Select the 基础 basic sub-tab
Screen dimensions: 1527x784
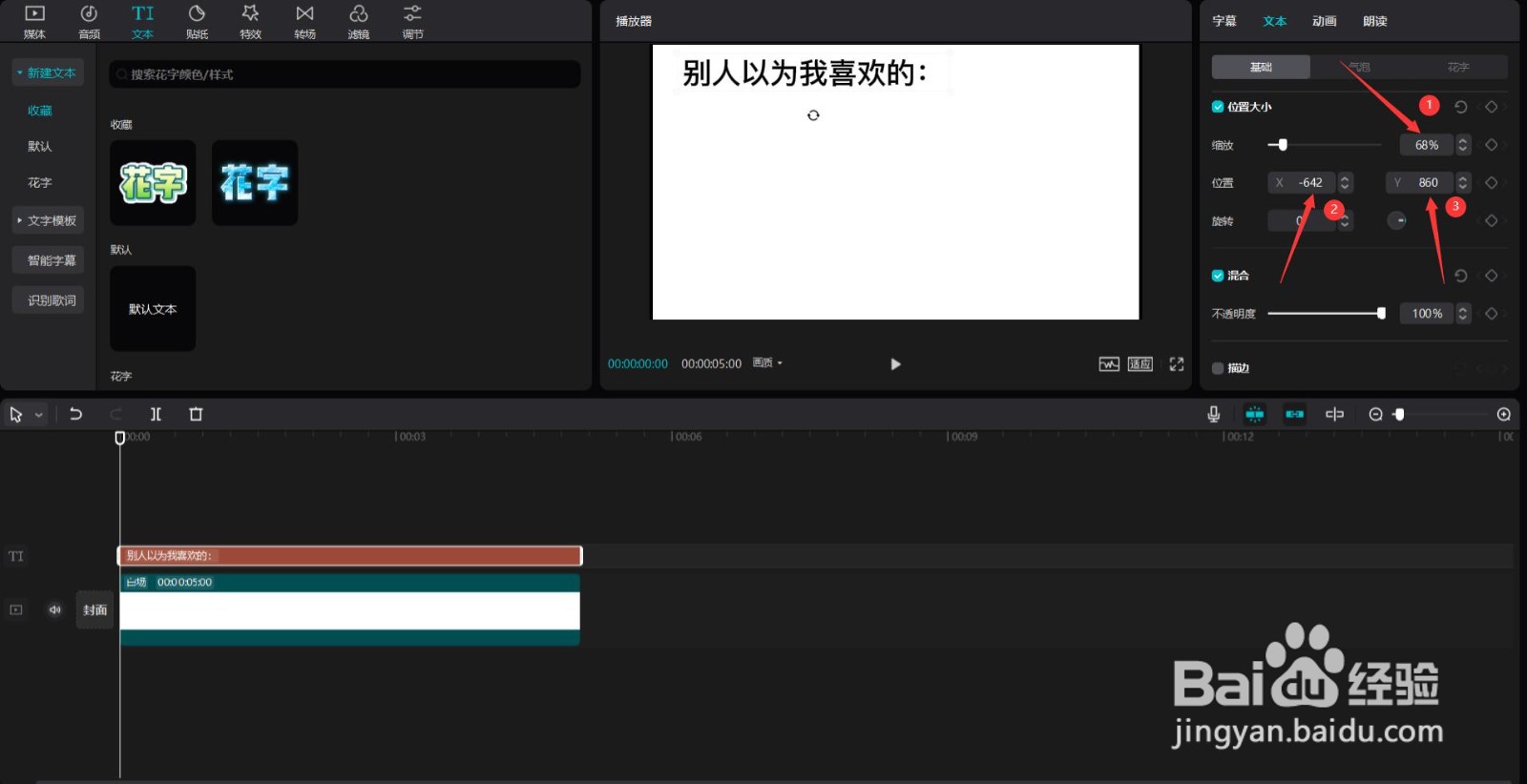click(x=1261, y=67)
